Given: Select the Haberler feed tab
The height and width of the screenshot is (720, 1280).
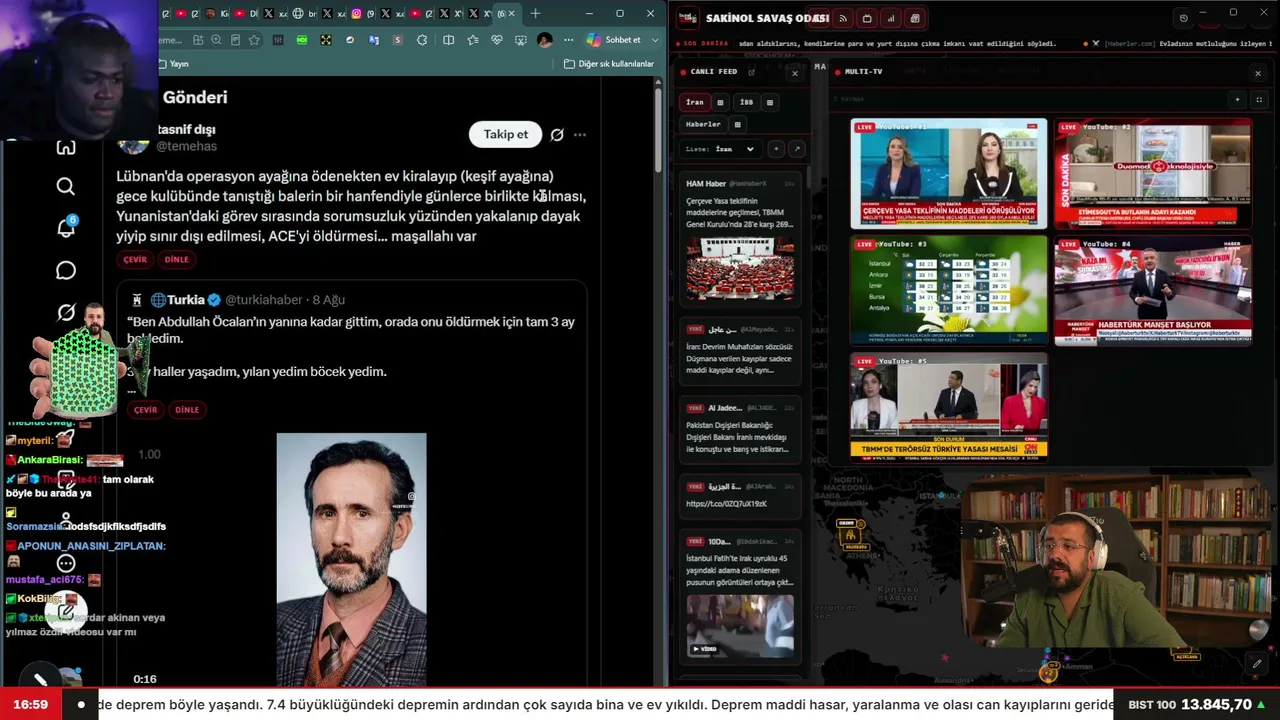Looking at the screenshot, I should point(703,124).
